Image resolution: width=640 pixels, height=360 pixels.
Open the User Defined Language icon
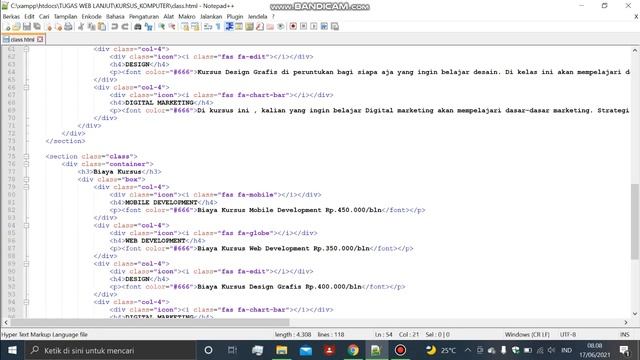pyautogui.click(x=239, y=27)
